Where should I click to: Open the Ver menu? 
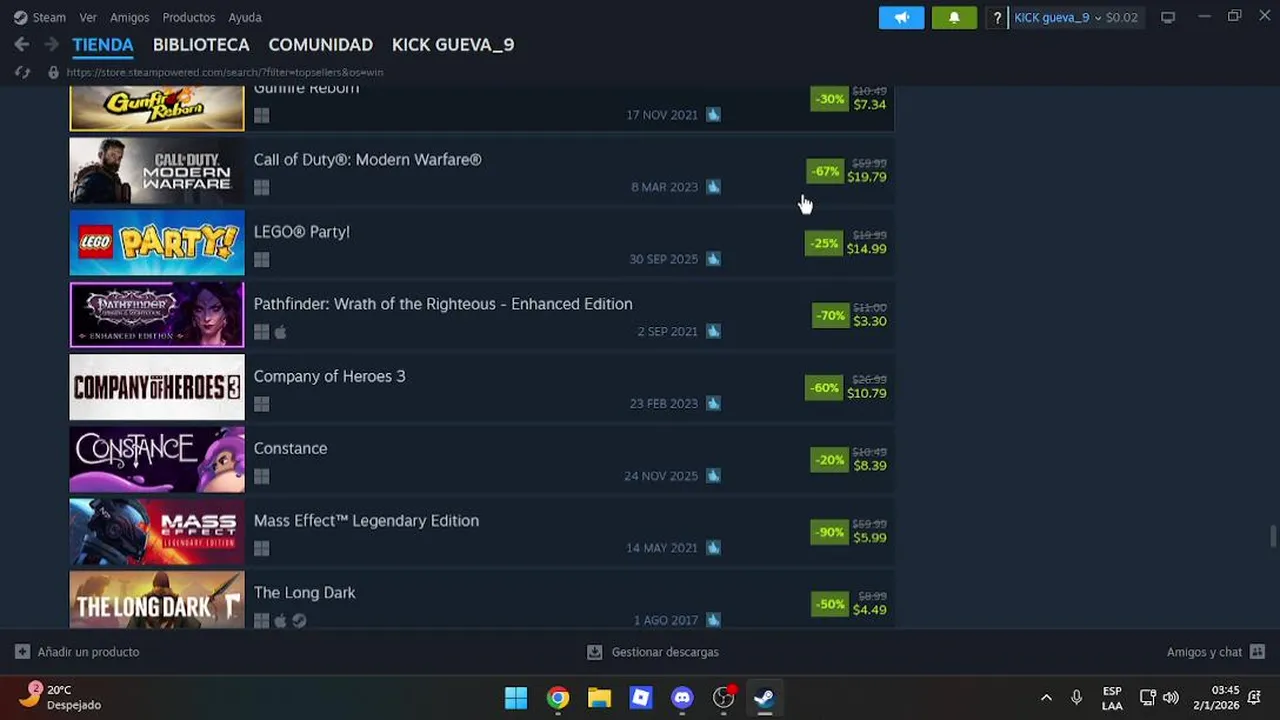tap(88, 17)
